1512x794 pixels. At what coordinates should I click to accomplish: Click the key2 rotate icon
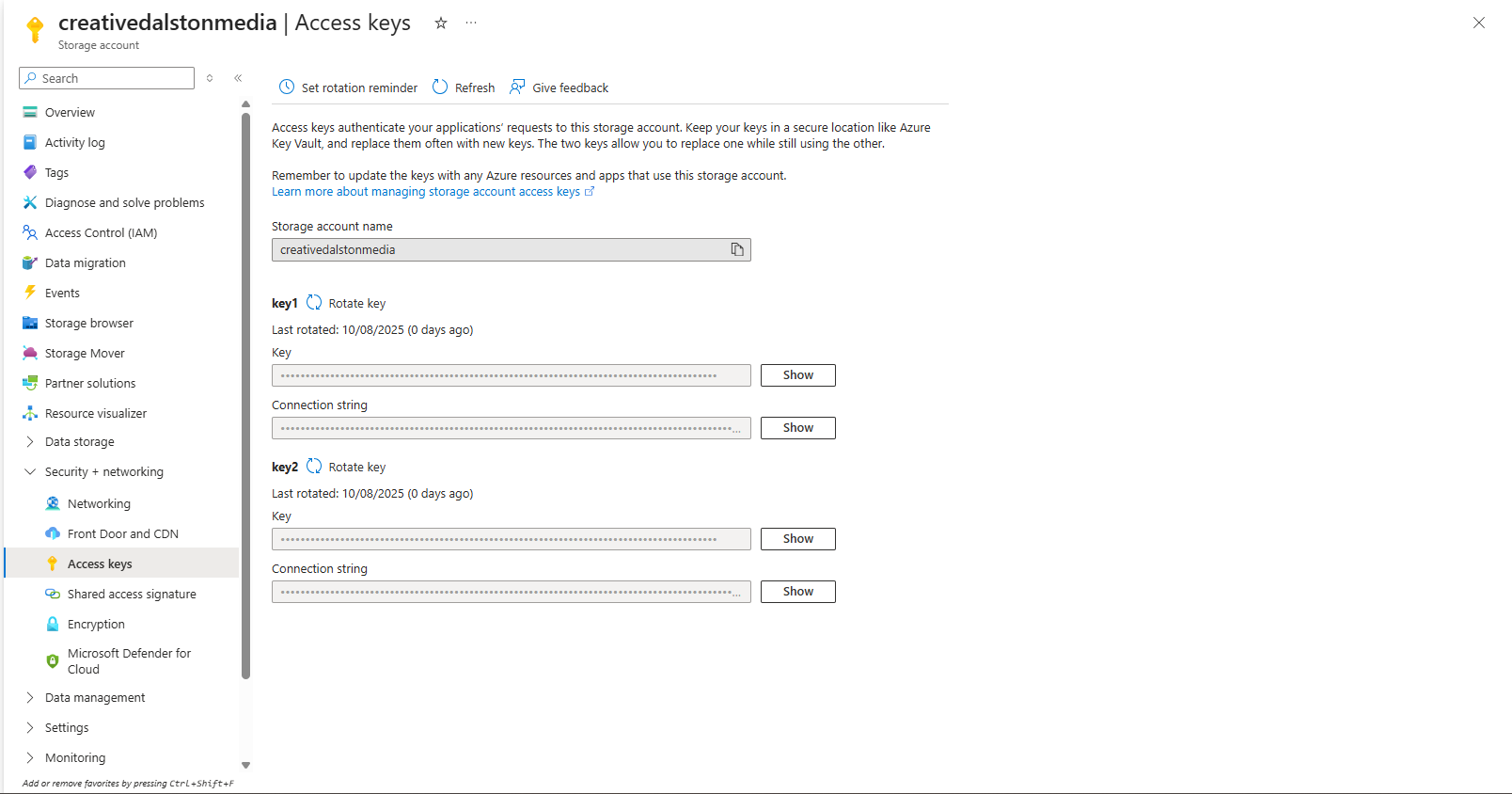coord(314,467)
